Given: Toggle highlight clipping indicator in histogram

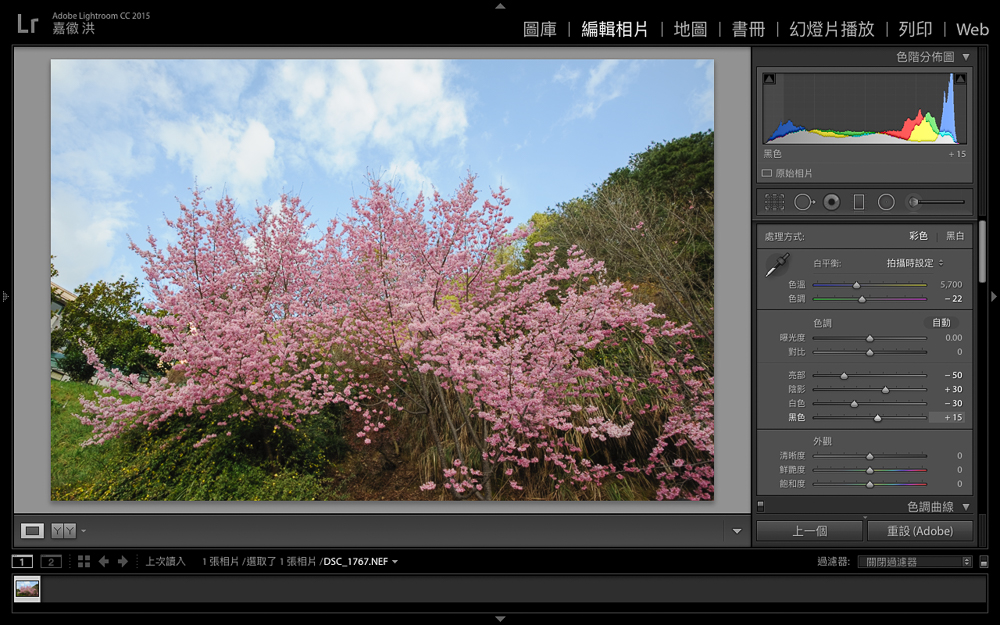Looking at the screenshot, I should coord(961,79).
